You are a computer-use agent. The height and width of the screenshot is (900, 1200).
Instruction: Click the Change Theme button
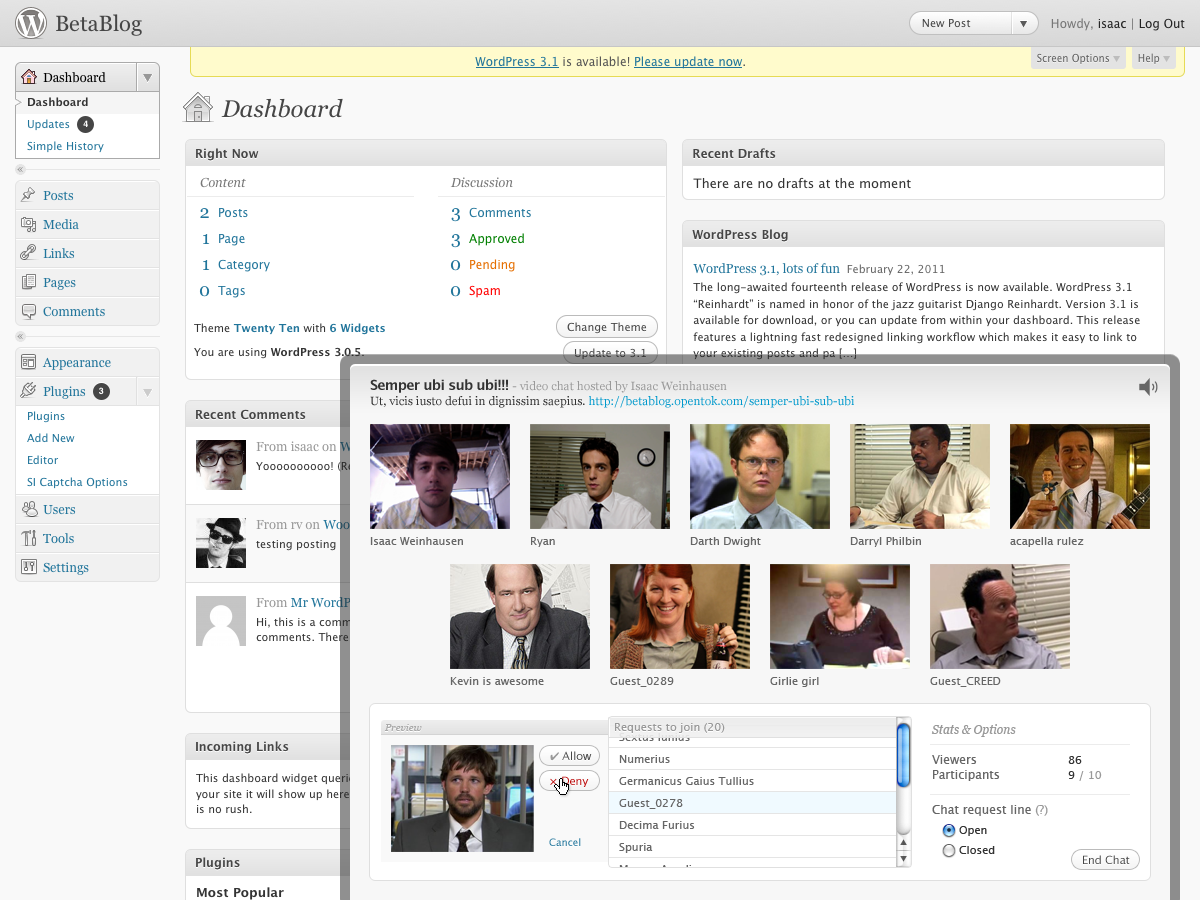607,327
